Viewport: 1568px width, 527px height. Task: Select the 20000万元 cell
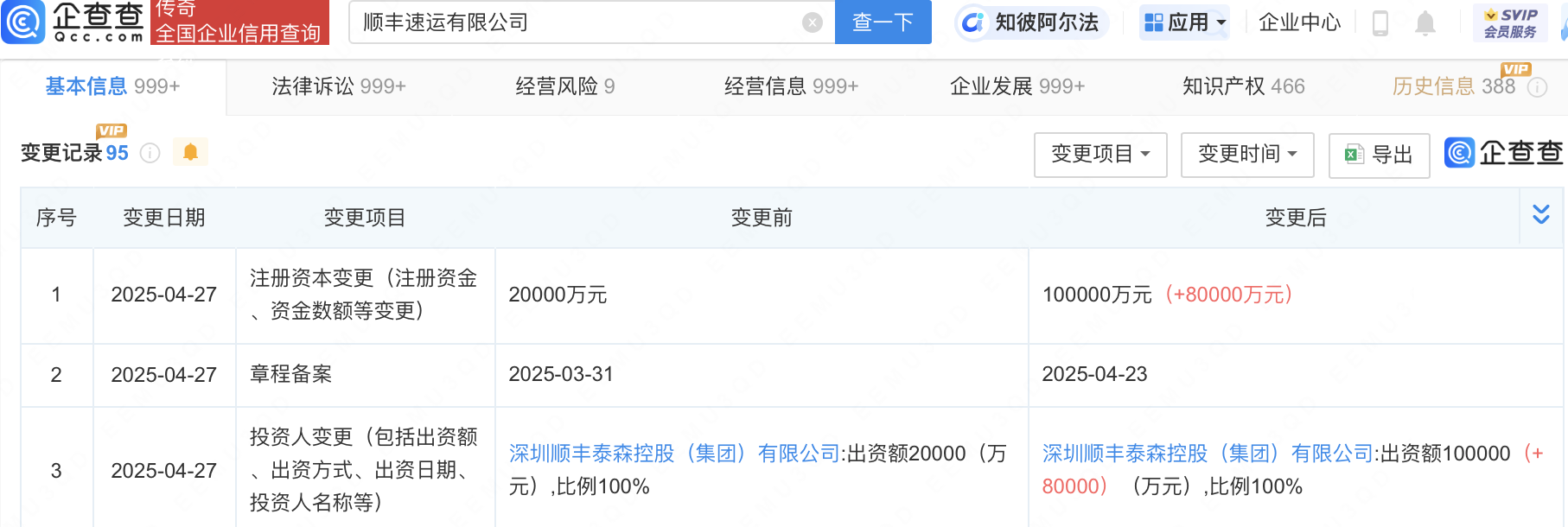(x=762, y=295)
